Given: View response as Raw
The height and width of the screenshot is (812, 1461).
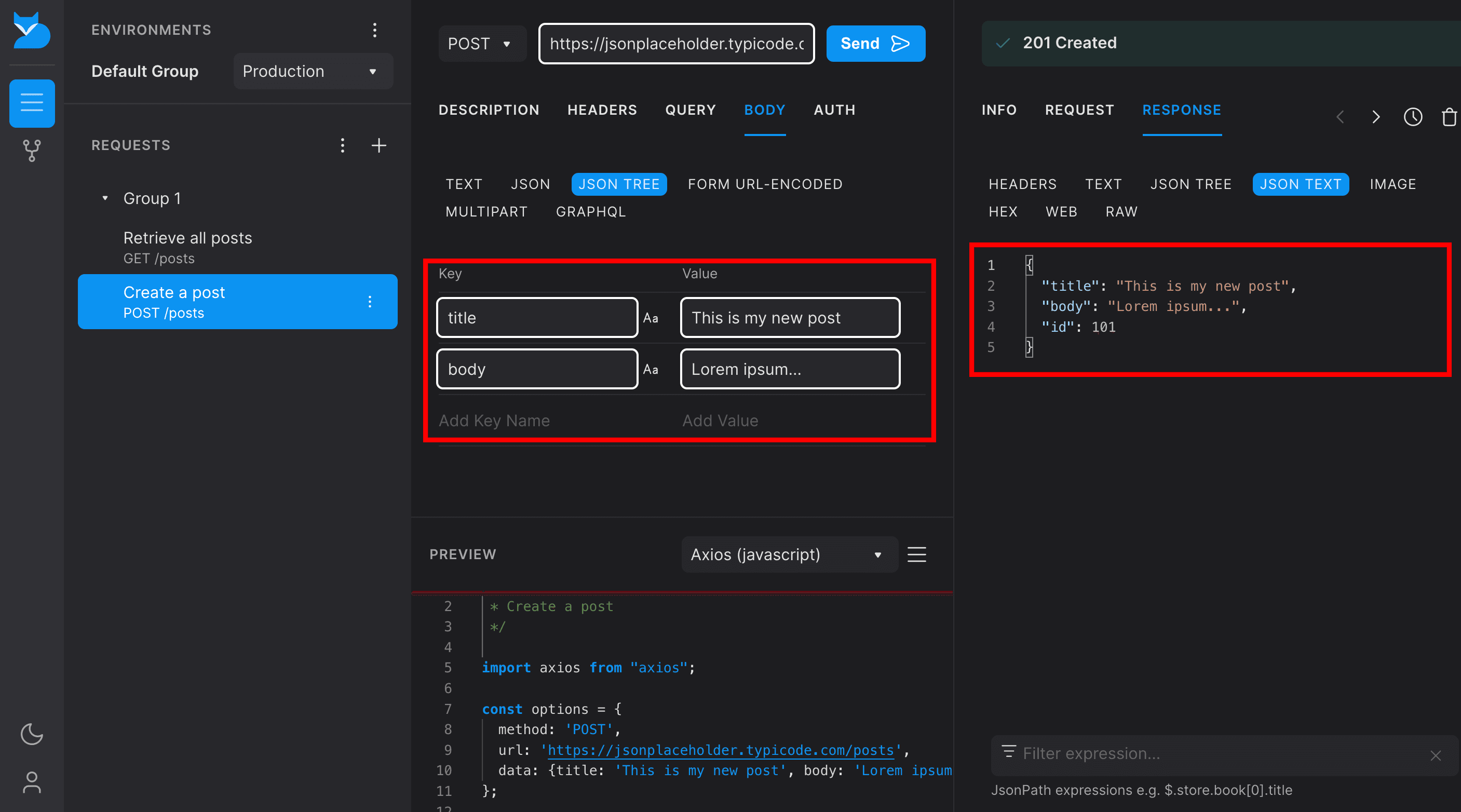Looking at the screenshot, I should click(1122, 212).
